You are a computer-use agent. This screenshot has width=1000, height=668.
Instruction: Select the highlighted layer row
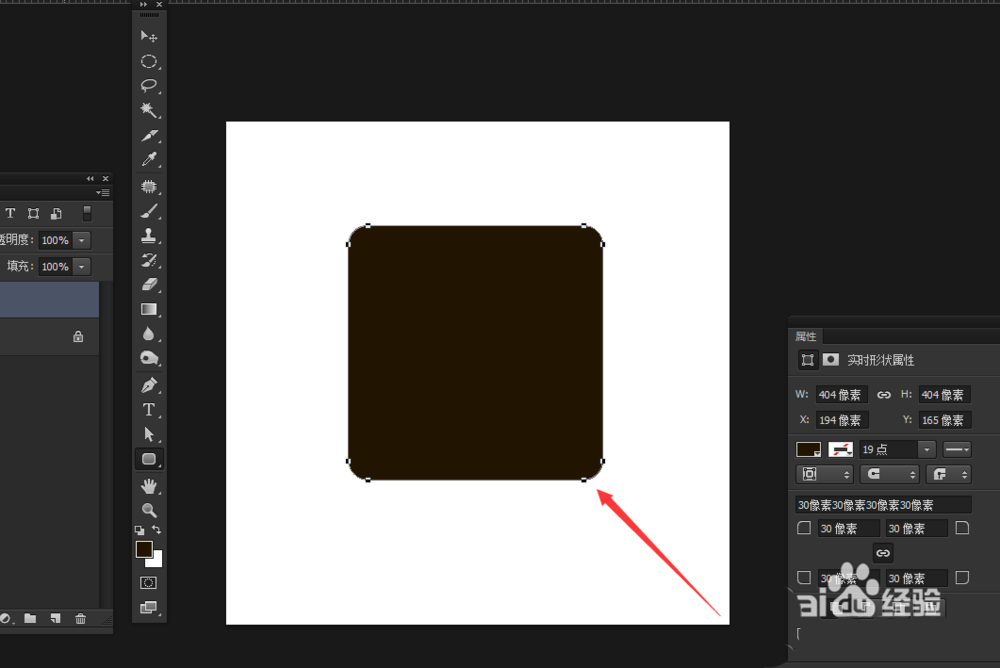click(x=49, y=300)
